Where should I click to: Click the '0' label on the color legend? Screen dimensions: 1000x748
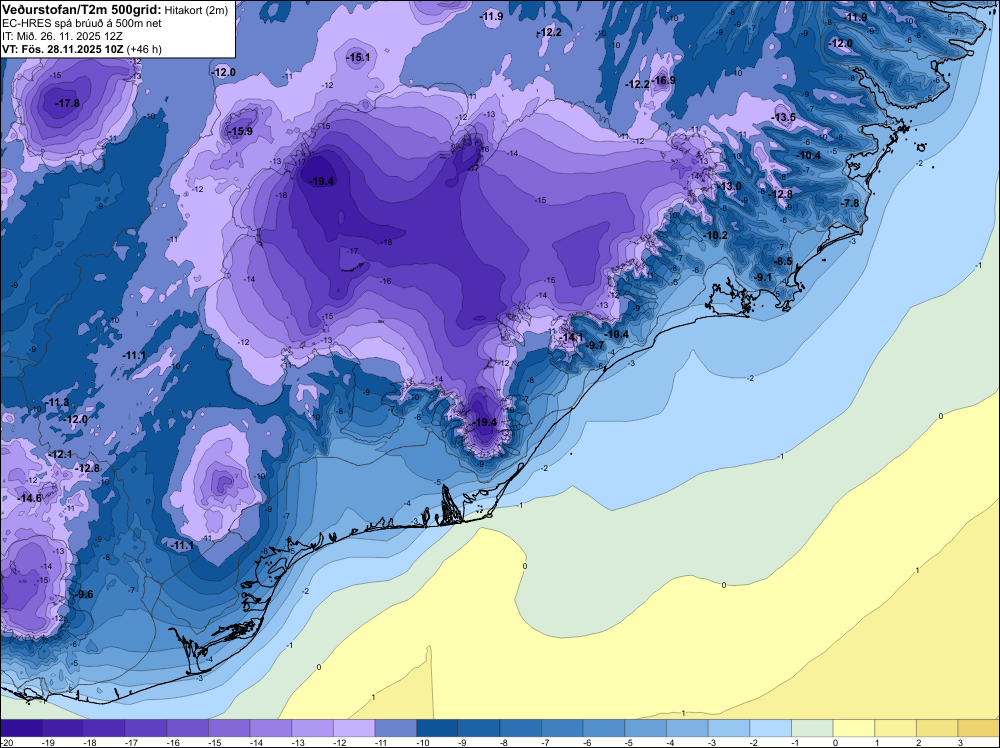pos(837,742)
